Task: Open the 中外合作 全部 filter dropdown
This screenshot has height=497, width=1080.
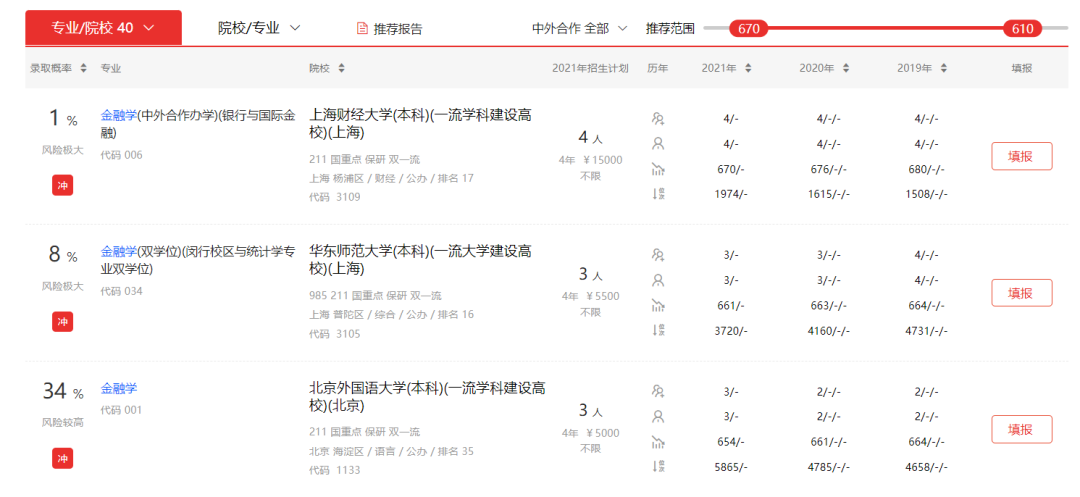Action: coord(579,28)
